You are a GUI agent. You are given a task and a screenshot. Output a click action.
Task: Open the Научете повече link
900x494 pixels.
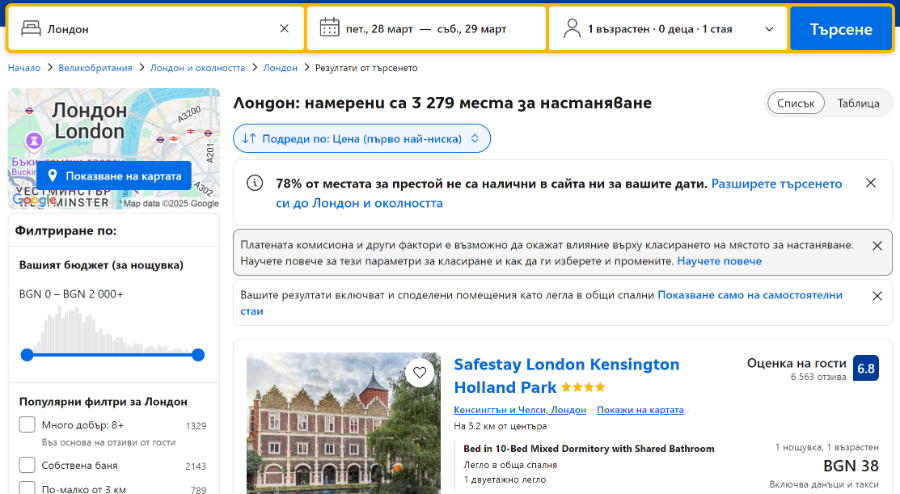click(719, 261)
